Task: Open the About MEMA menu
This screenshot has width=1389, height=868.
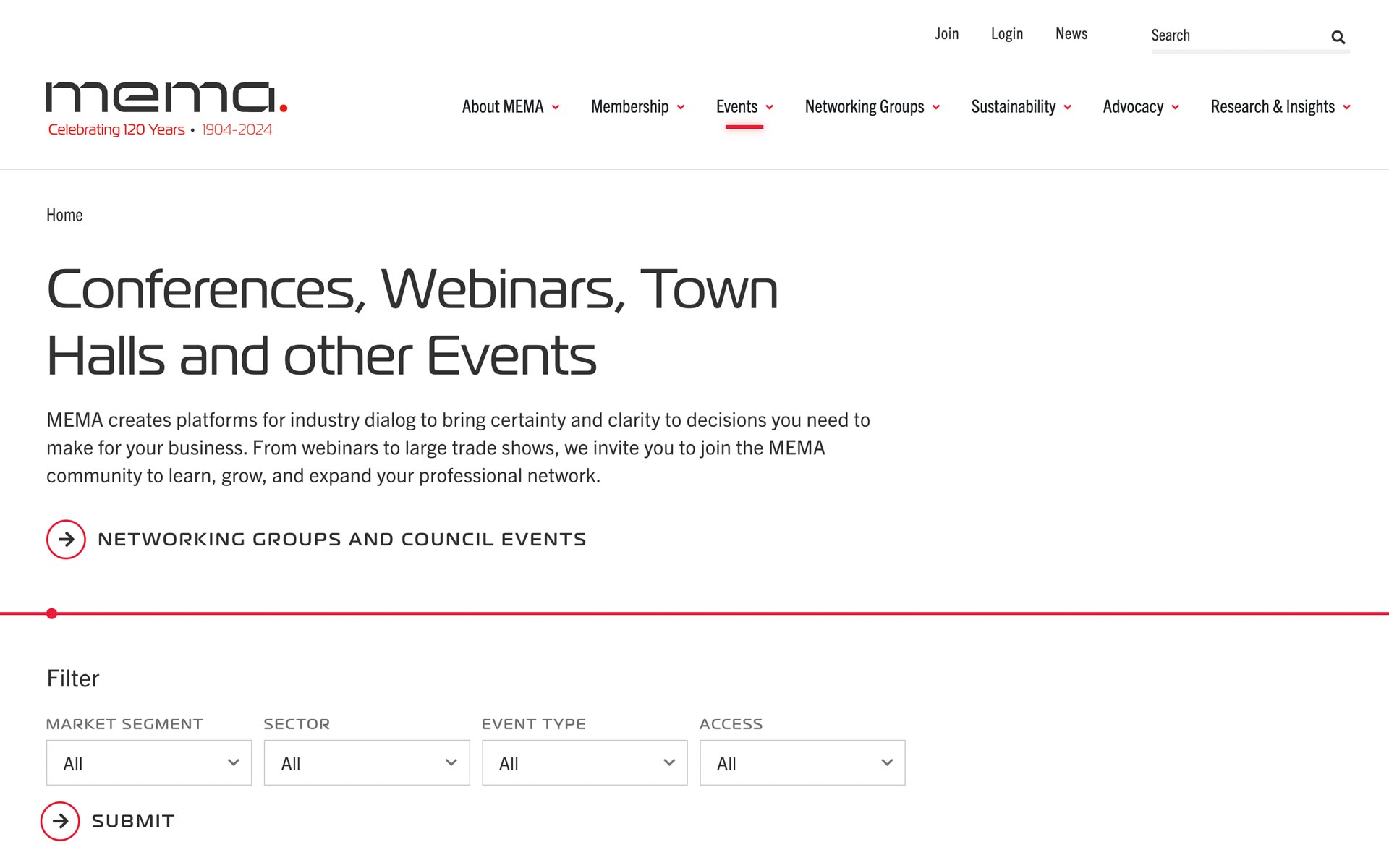Action: pyautogui.click(x=503, y=107)
